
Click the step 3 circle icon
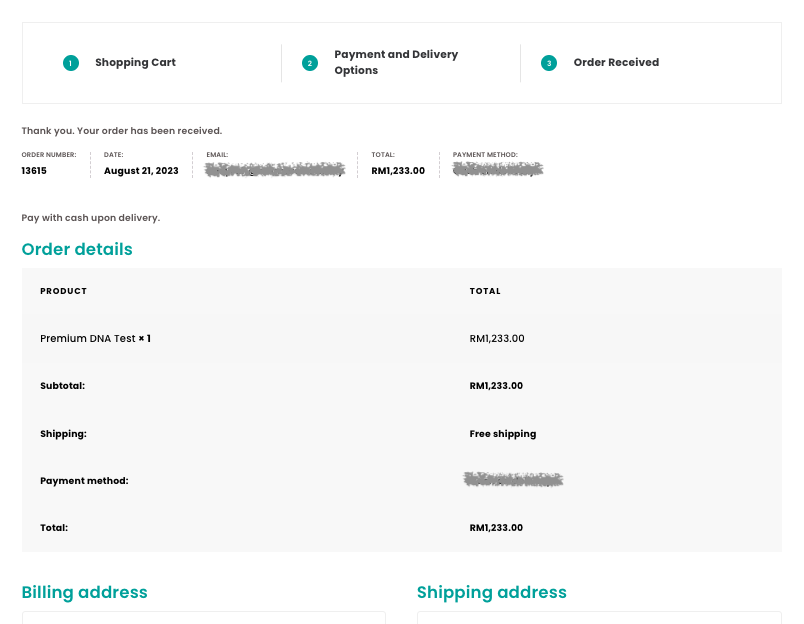(548, 62)
